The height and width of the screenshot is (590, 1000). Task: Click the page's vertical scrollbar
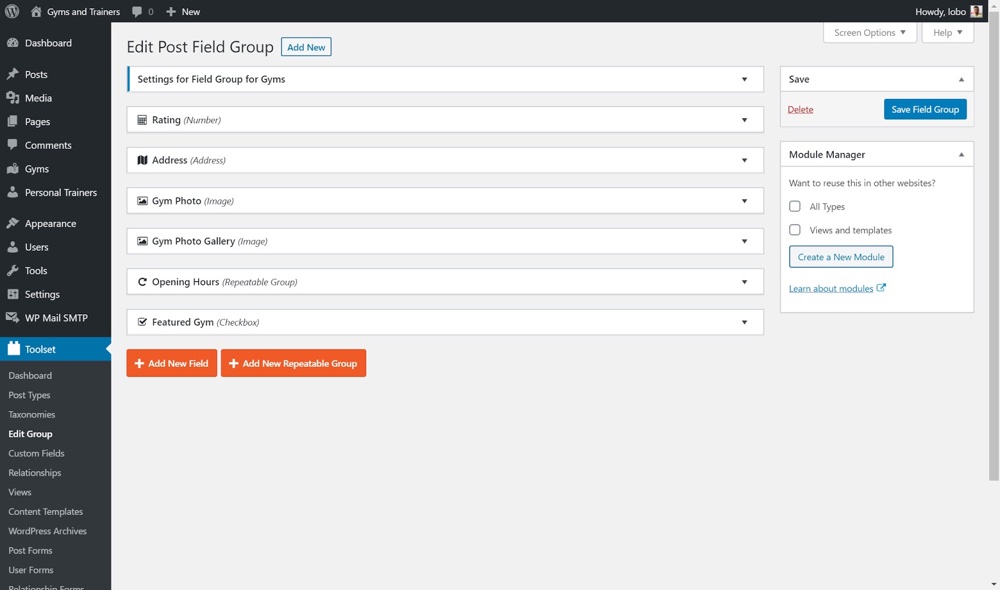[x=993, y=300]
